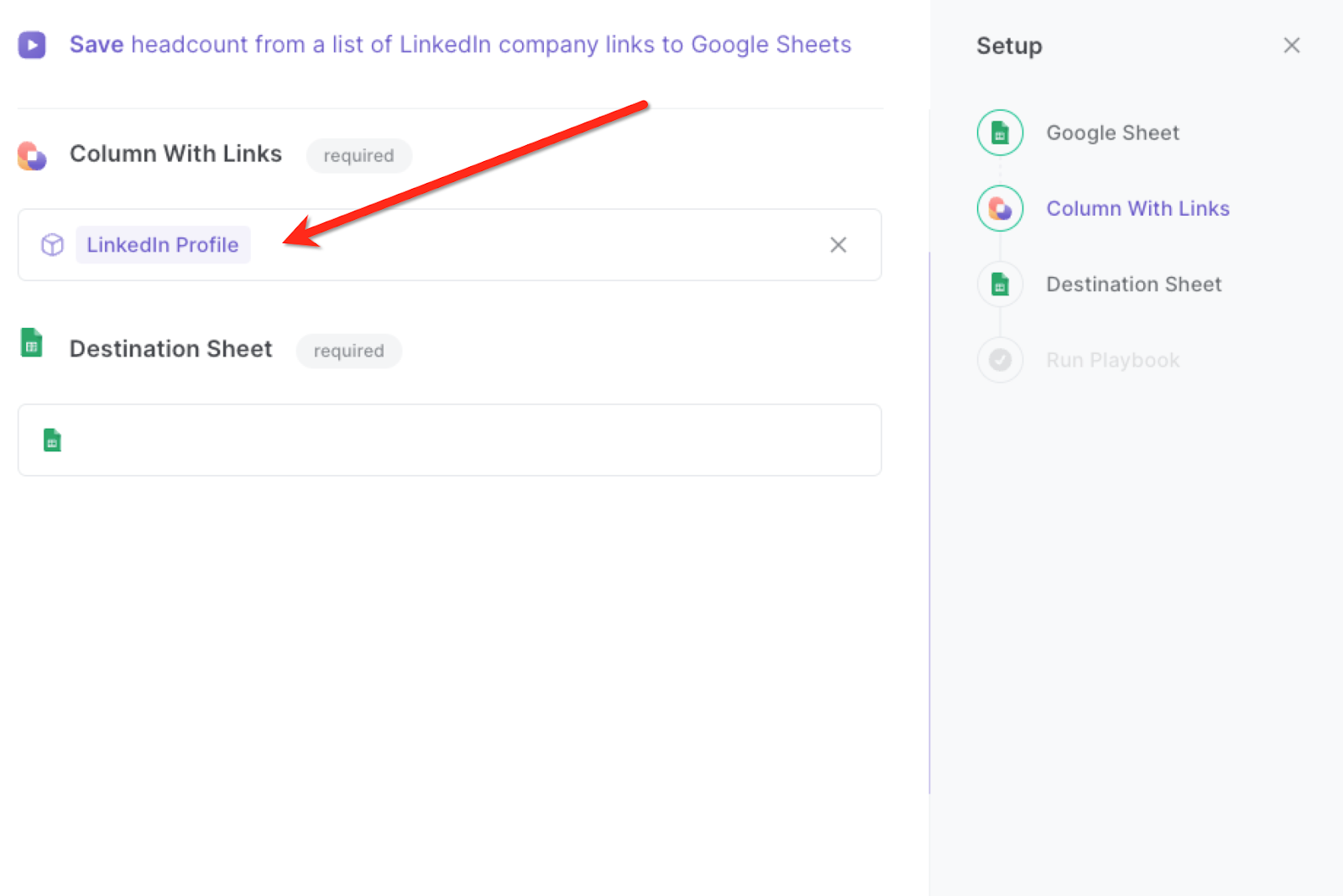The width and height of the screenshot is (1343, 896).
Task: Go to Google Sheet setup step
Action: (1112, 133)
